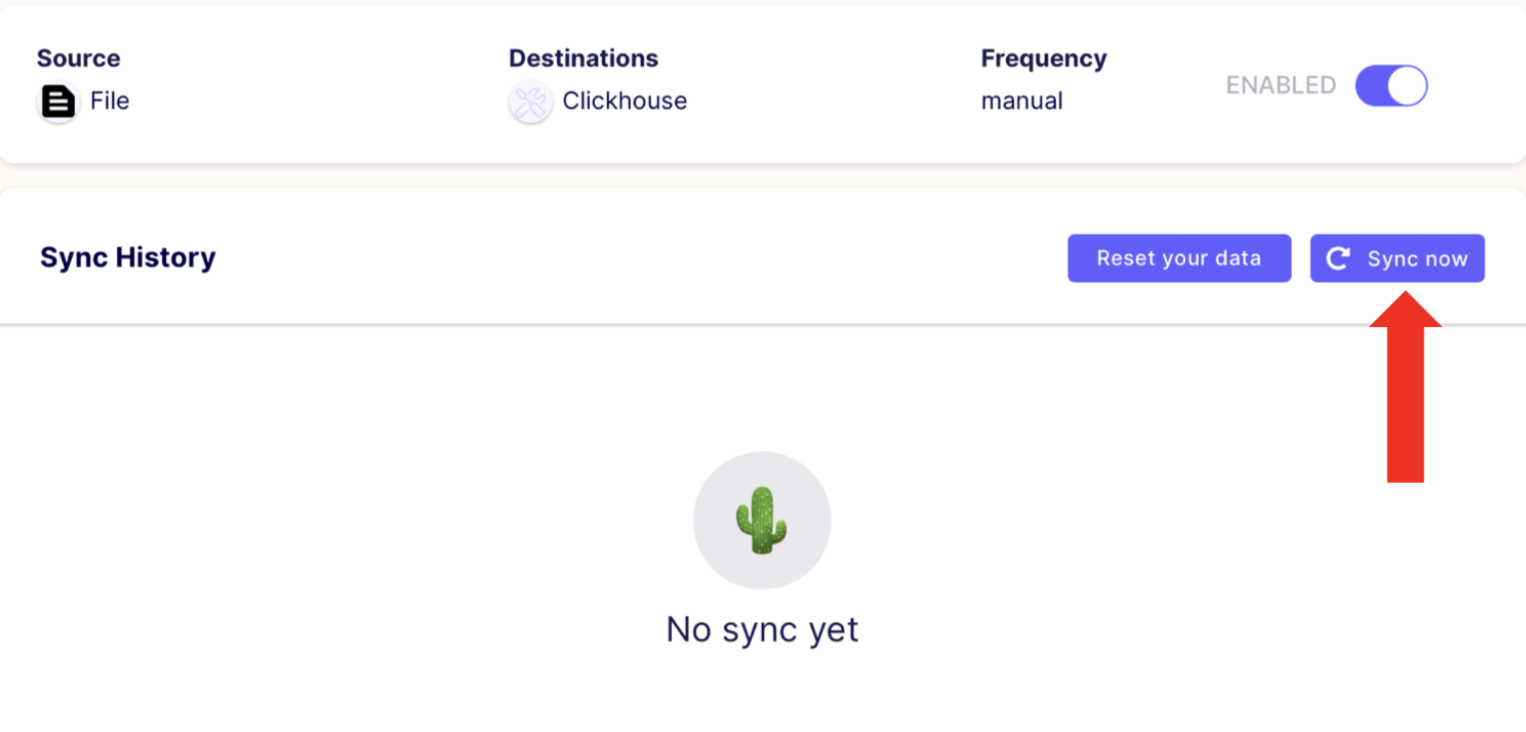Start a sync with Sync now
Viewport: 1526px width, 732px height.
[1397, 258]
